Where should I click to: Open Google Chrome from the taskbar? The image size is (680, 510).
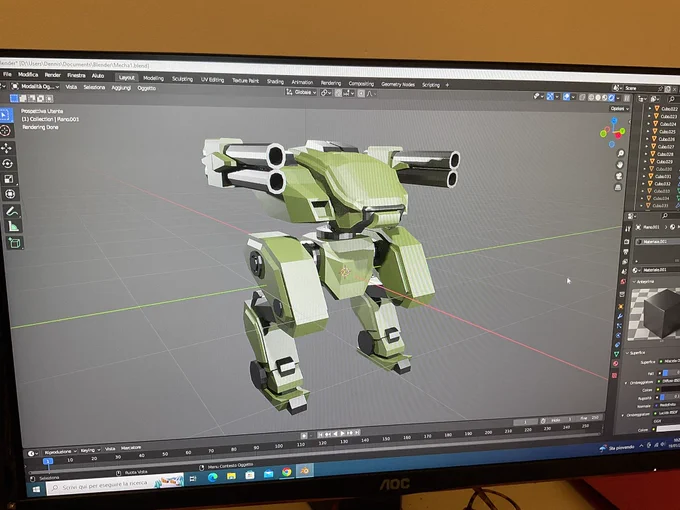coord(286,472)
